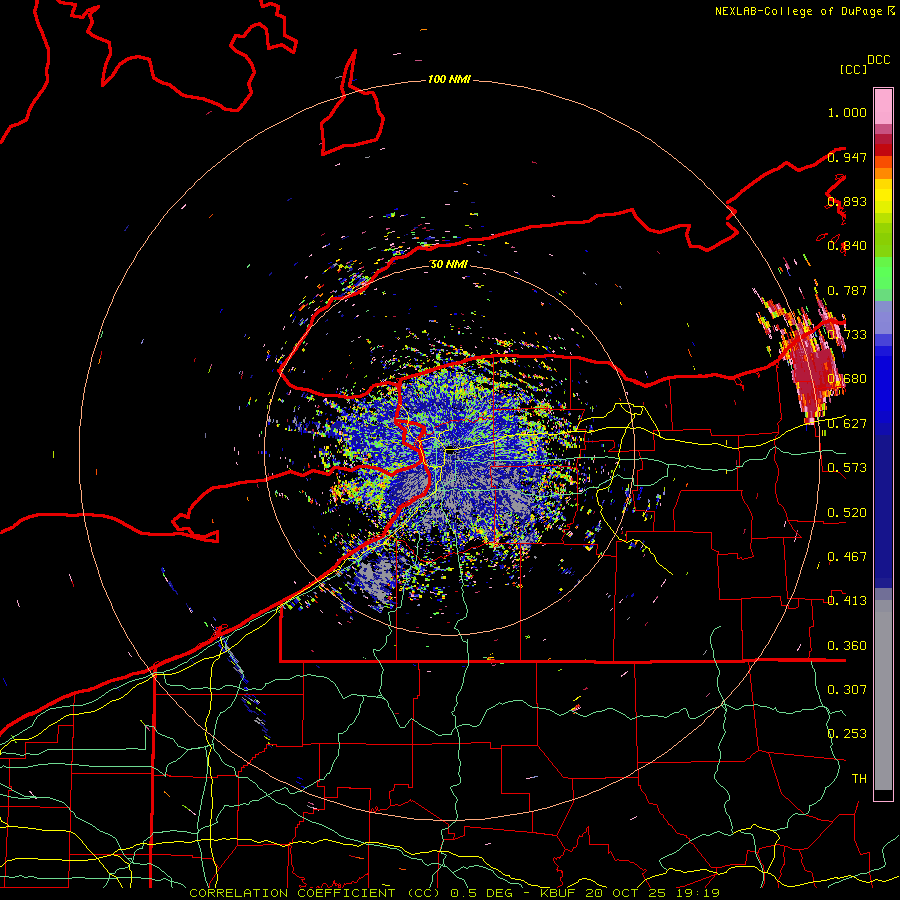This screenshot has width=900, height=900.
Task: Pick the large gray segment of the color bar
Action: point(883,695)
